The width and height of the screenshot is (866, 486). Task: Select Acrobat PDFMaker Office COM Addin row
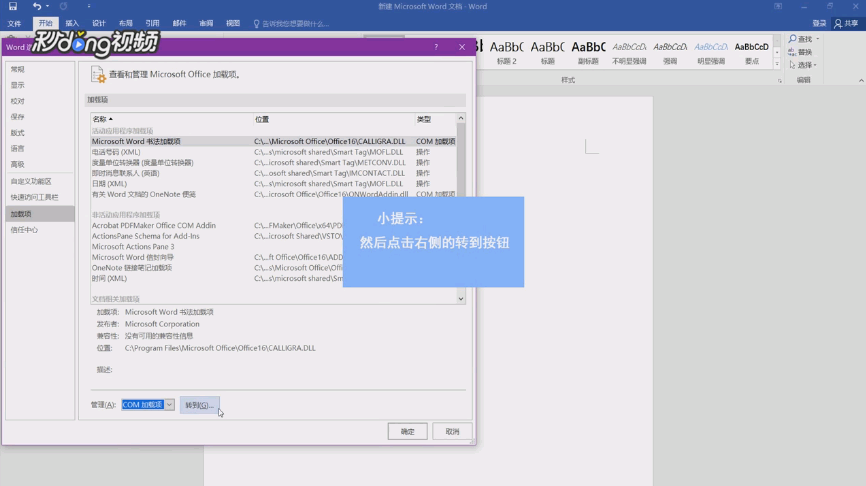[217, 225]
